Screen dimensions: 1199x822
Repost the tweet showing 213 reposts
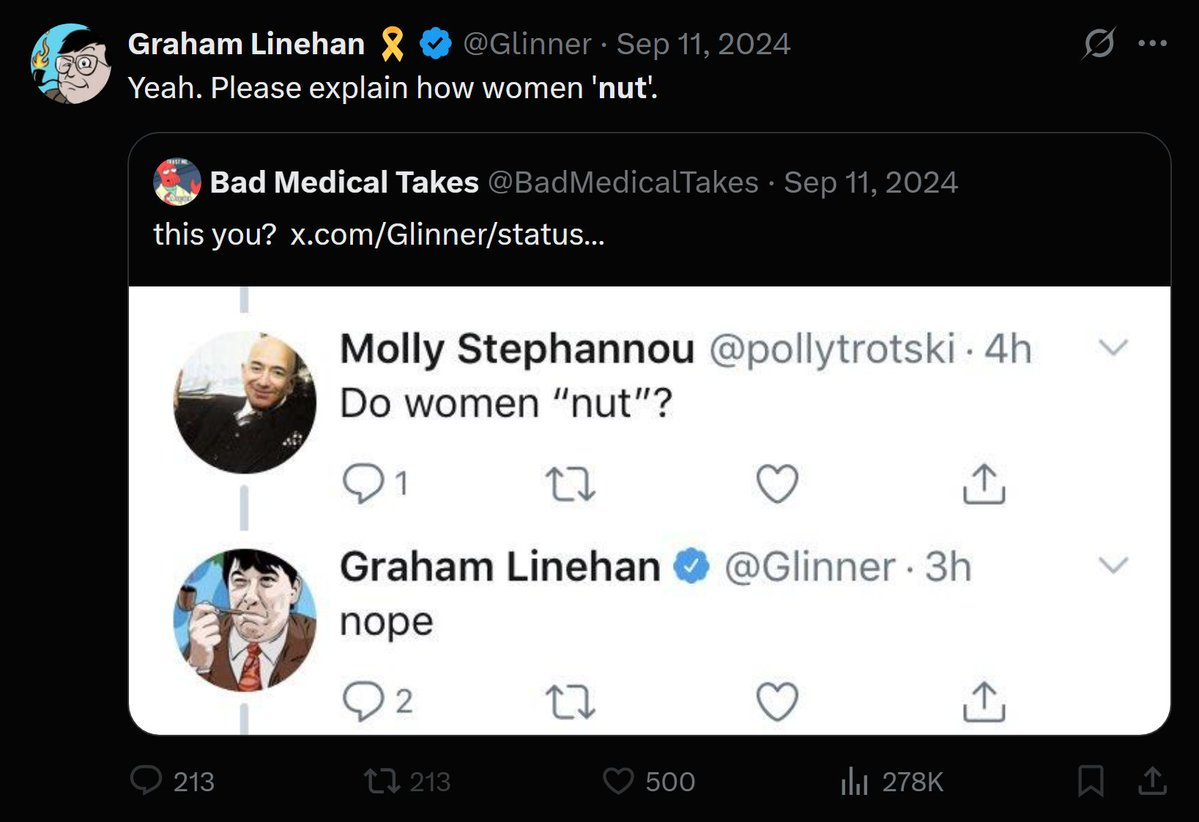pyautogui.click(x=407, y=781)
